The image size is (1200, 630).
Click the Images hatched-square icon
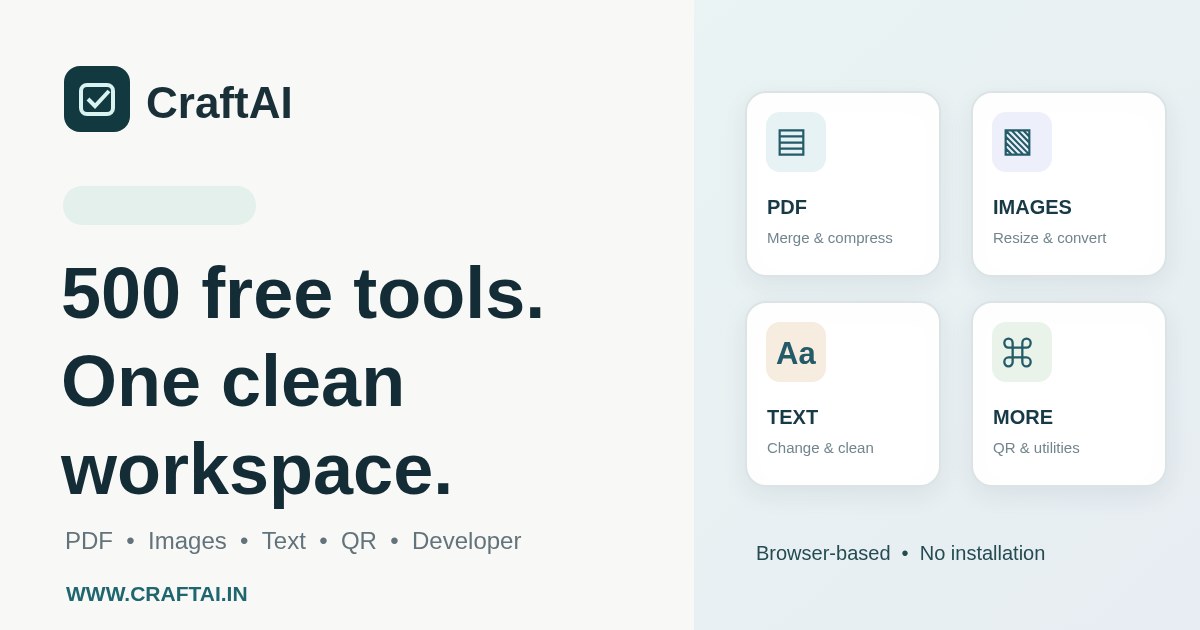point(1022,142)
